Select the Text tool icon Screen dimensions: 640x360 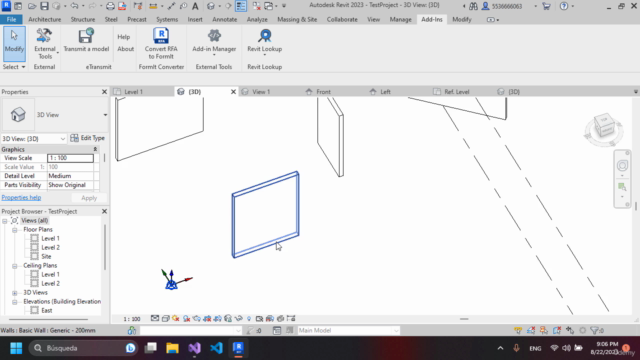tap(195, 6)
